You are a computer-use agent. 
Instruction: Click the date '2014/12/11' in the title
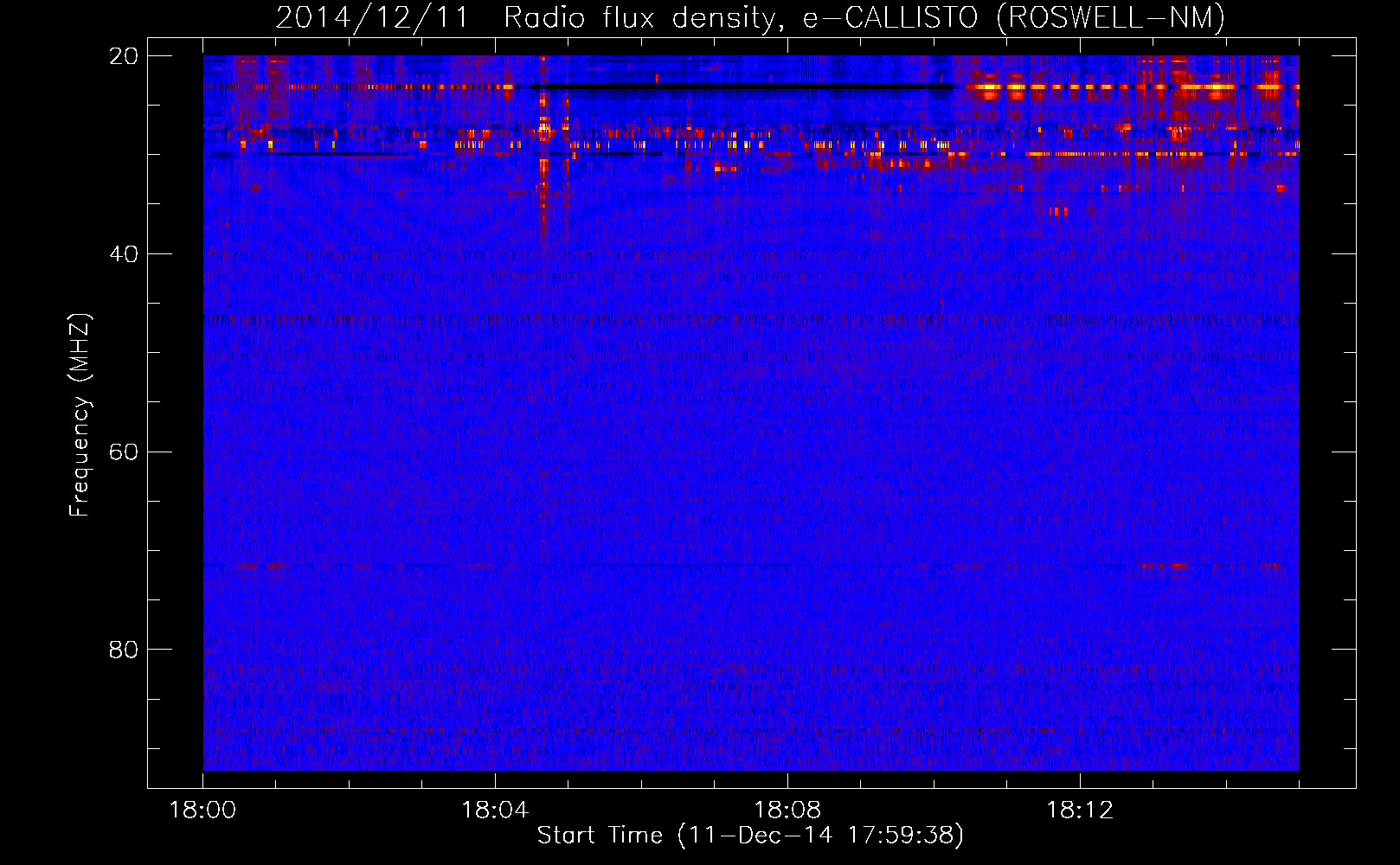[x=372, y=18]
